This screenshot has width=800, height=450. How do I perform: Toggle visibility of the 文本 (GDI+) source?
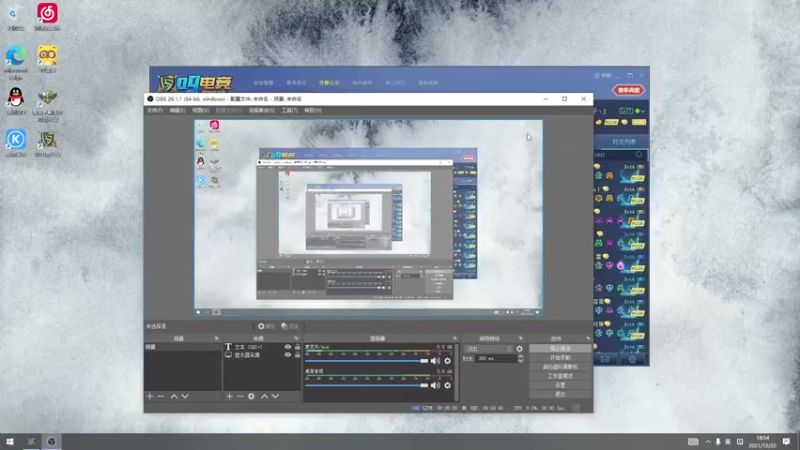[288, 347]
